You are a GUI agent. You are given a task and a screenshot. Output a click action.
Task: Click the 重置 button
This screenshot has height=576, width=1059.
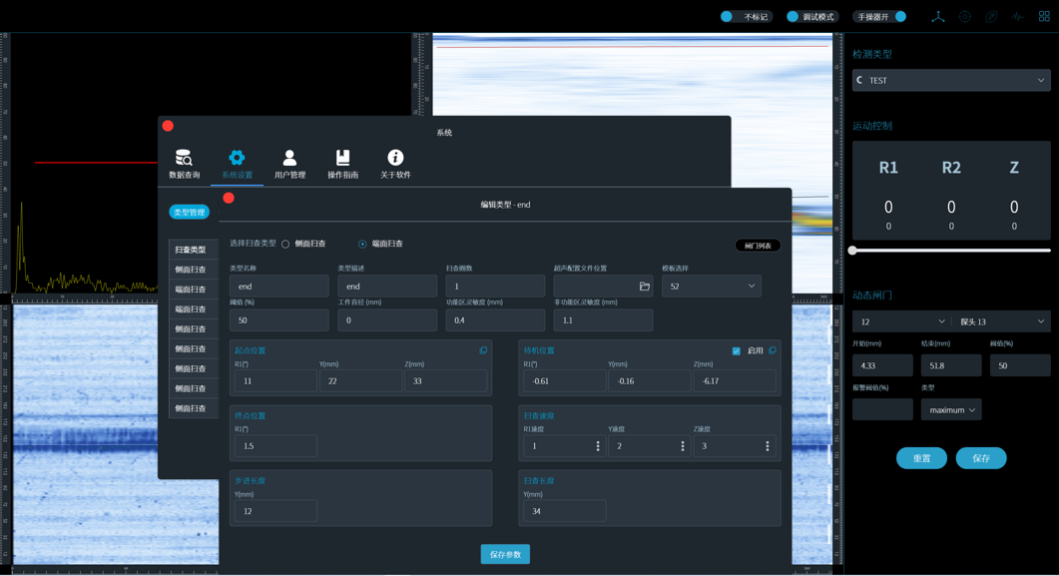[x=921, y=459]
